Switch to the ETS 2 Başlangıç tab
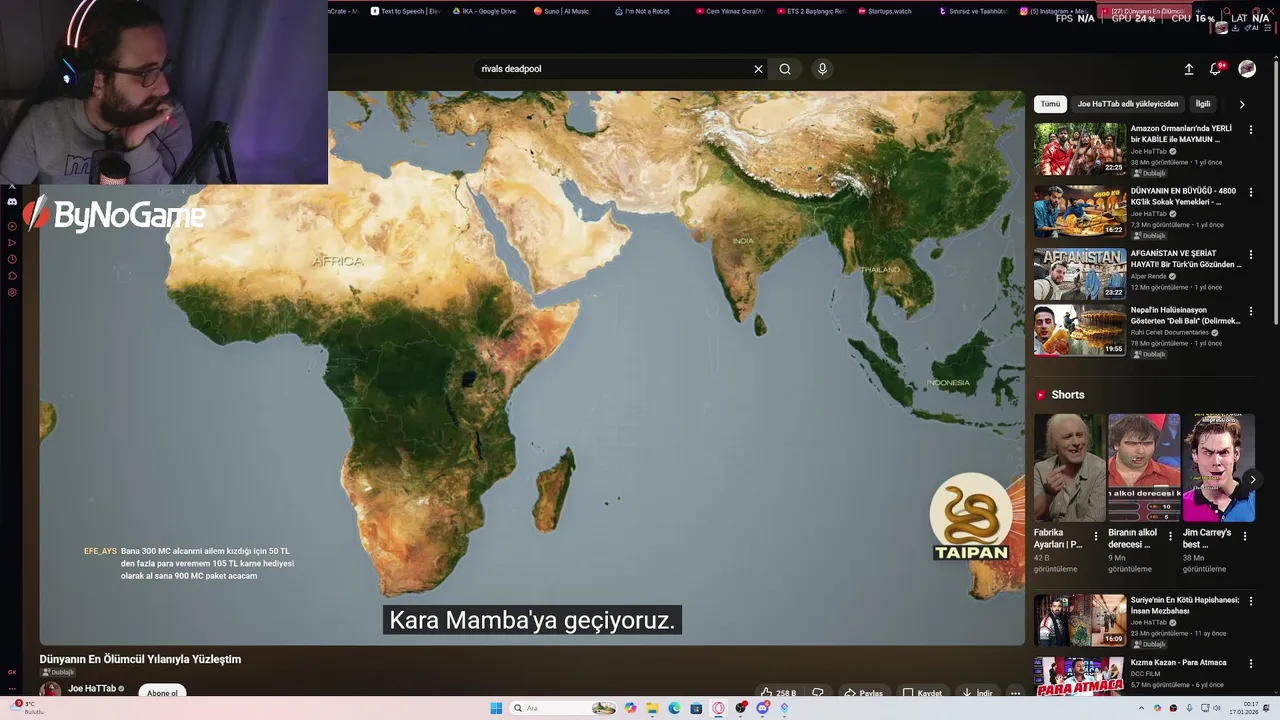The height and width of the screenshot is (720, 1280). pos(811,11)
